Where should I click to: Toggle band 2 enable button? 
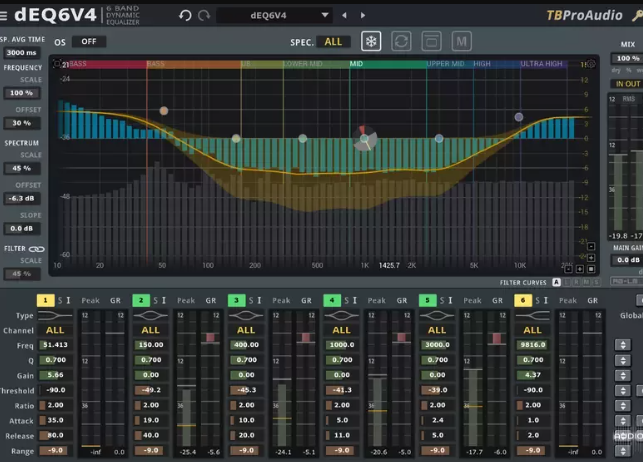141,300
